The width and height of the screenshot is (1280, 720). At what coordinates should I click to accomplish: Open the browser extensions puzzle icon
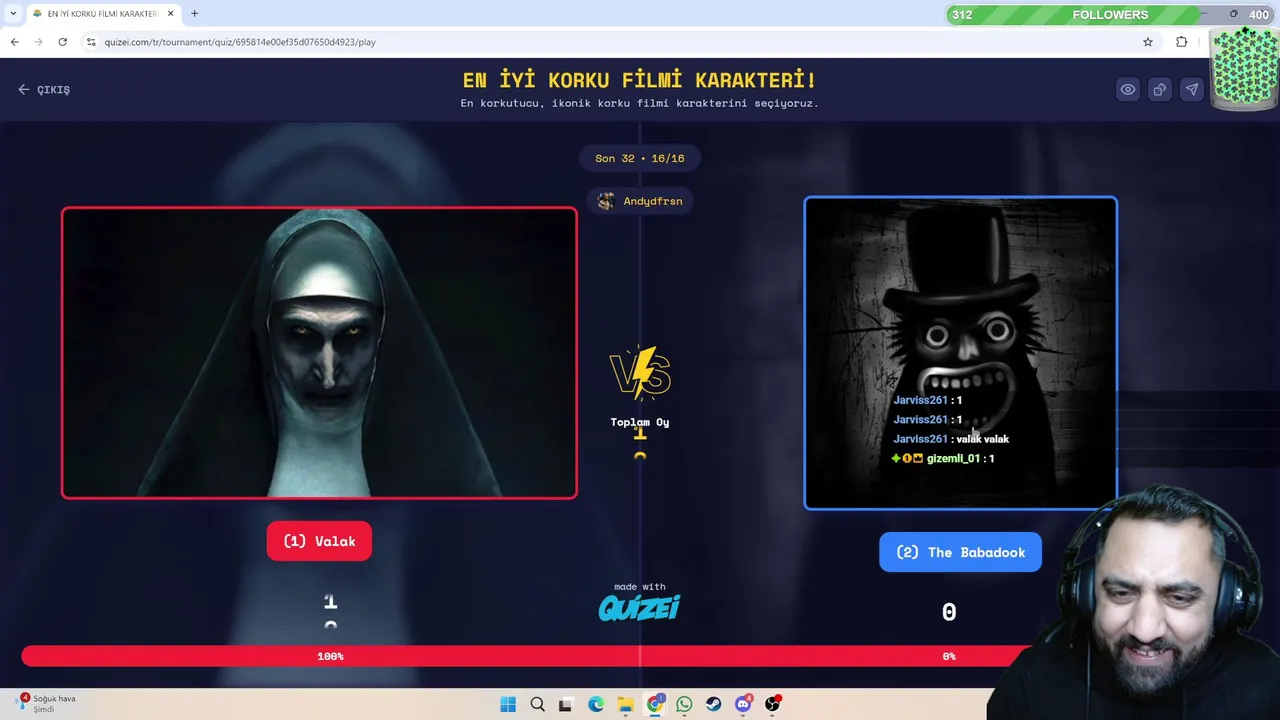coord(1182,42)
